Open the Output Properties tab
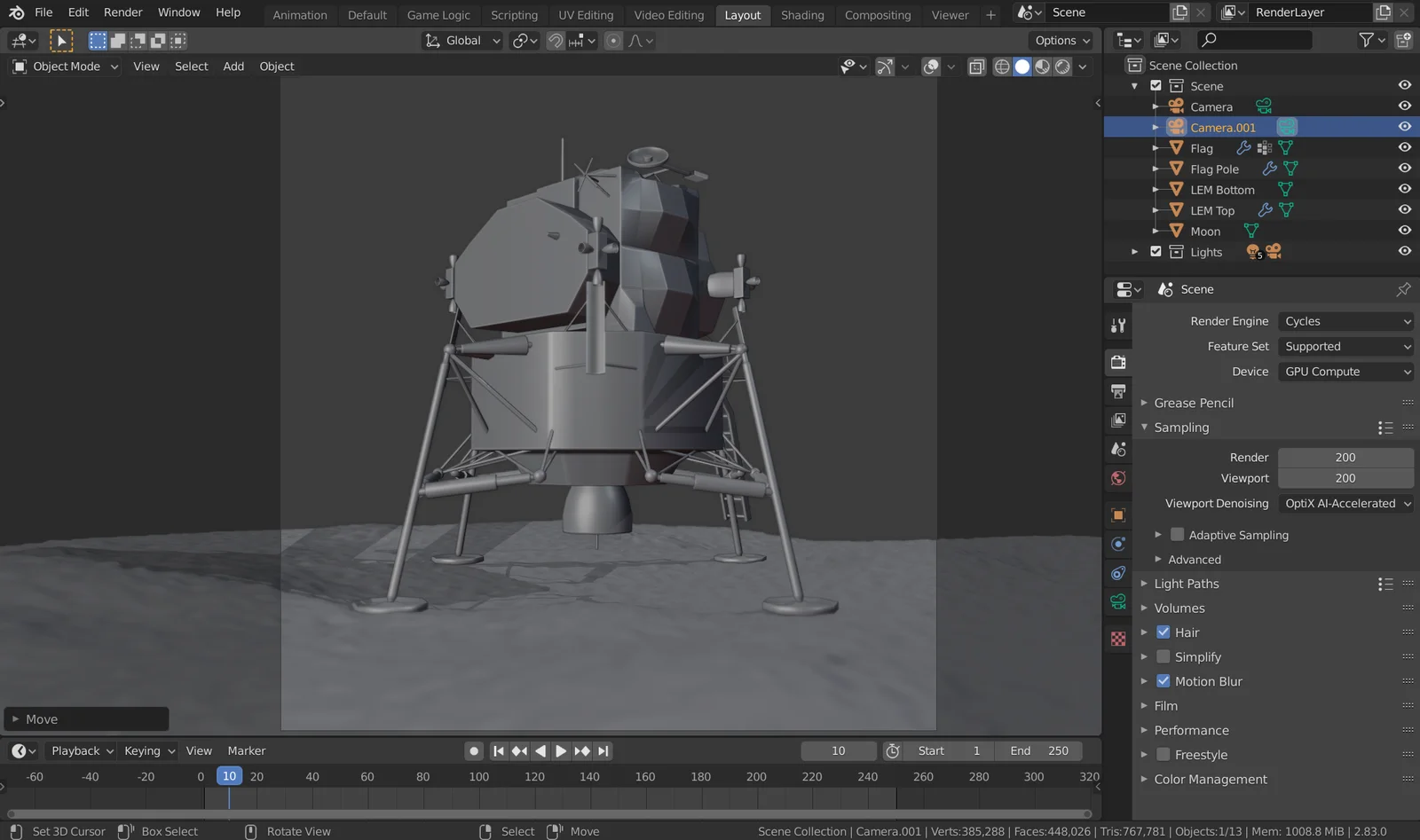 coord(1117,391)
